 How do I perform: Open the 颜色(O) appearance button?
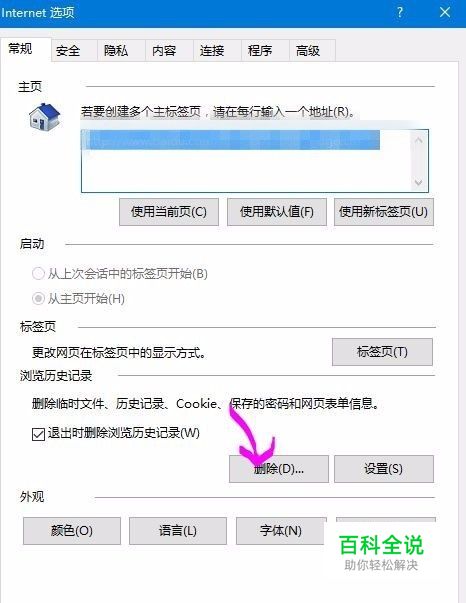[x=72, y=531]
